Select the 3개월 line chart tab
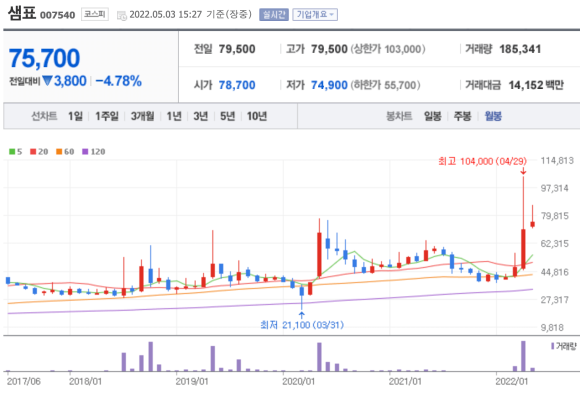 tap(142, 116)
